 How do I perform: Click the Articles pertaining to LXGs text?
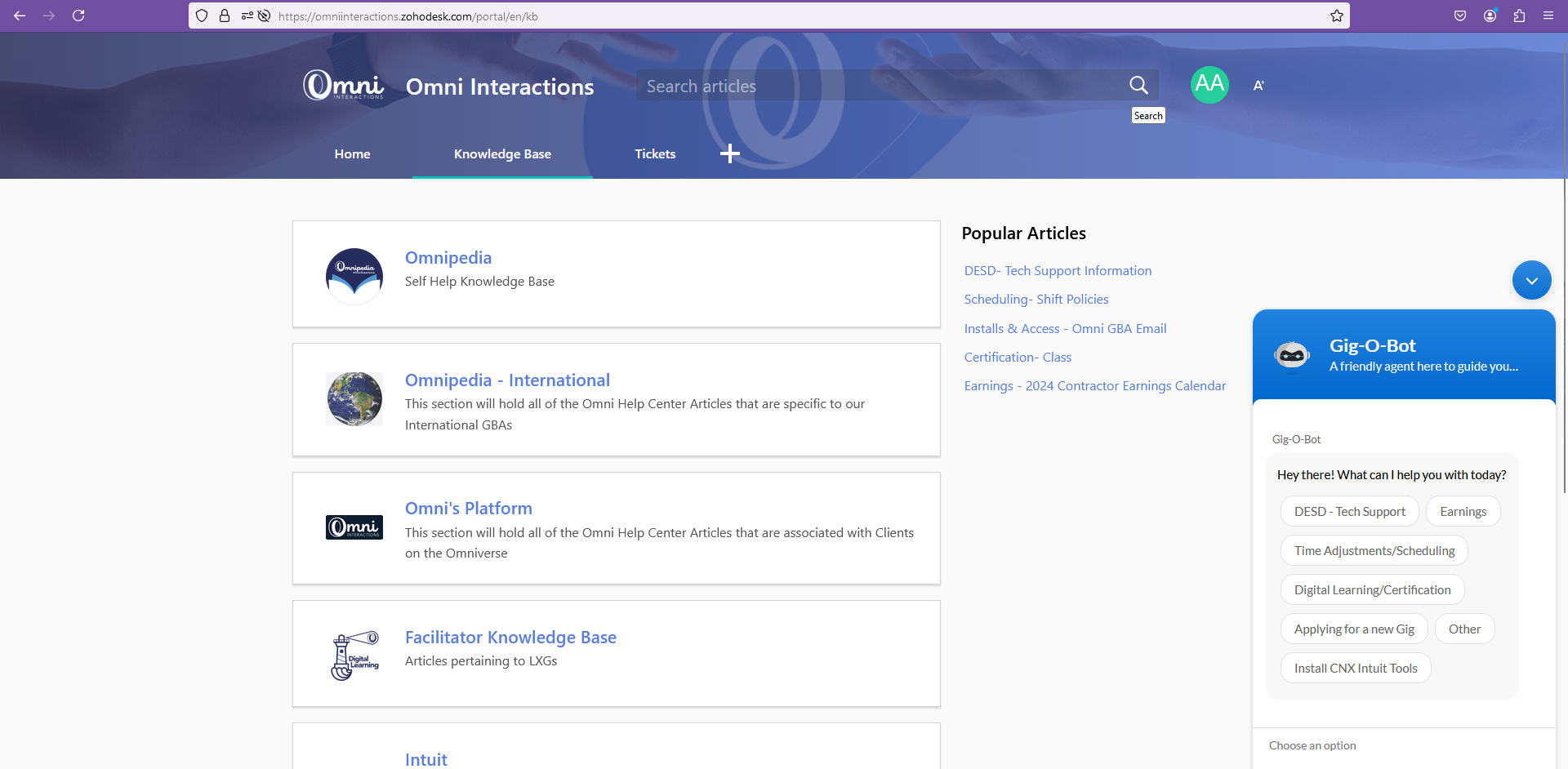[481, 661]
